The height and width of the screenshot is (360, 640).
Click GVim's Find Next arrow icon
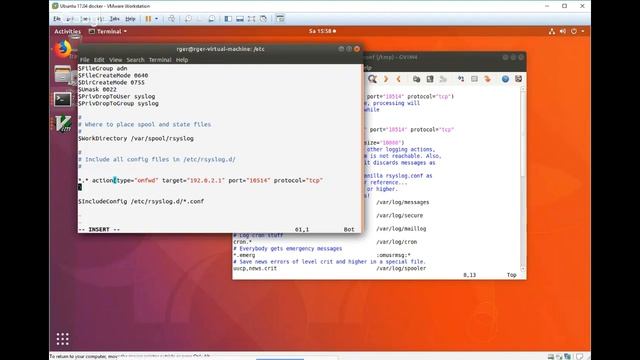(386, 79)
